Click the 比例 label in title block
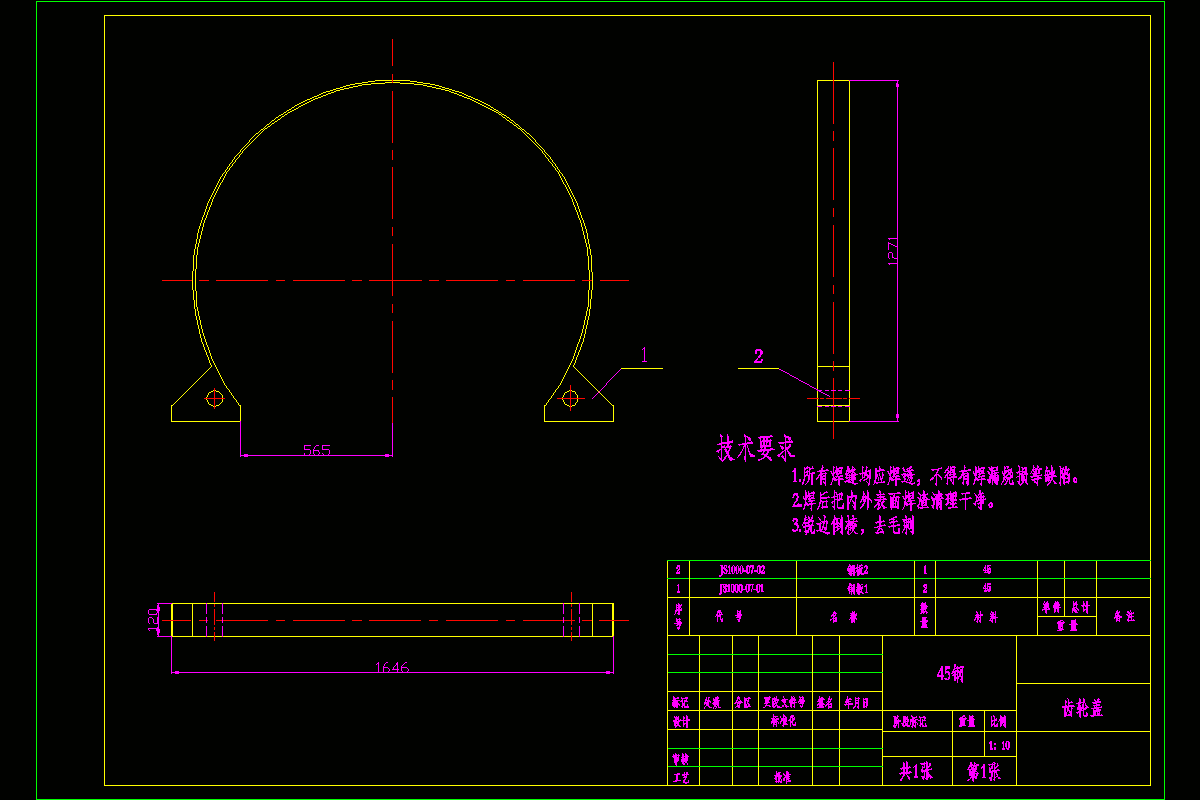The height and width of the screenshot is (800, 1200). (x=998, y=721)
